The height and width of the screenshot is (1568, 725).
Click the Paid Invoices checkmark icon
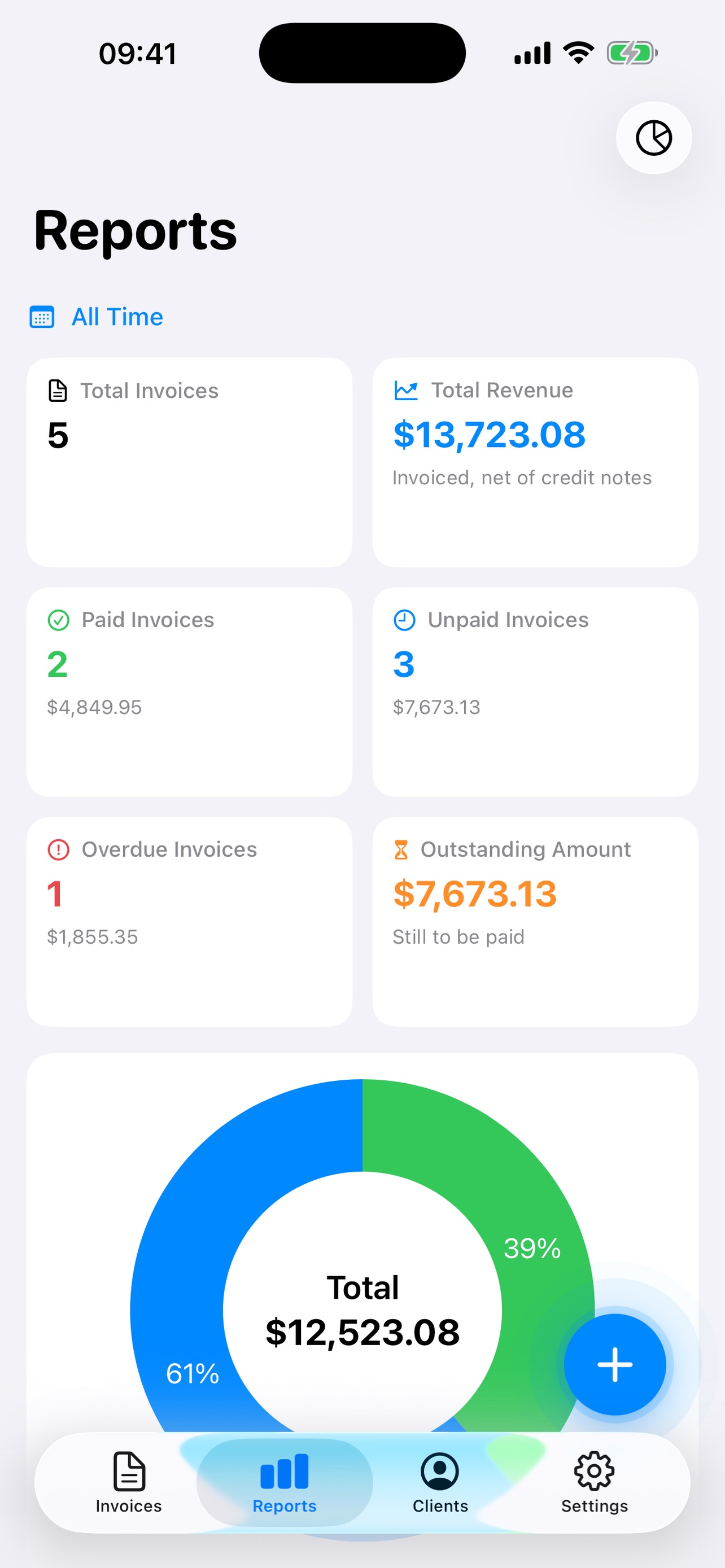point(58,620)
